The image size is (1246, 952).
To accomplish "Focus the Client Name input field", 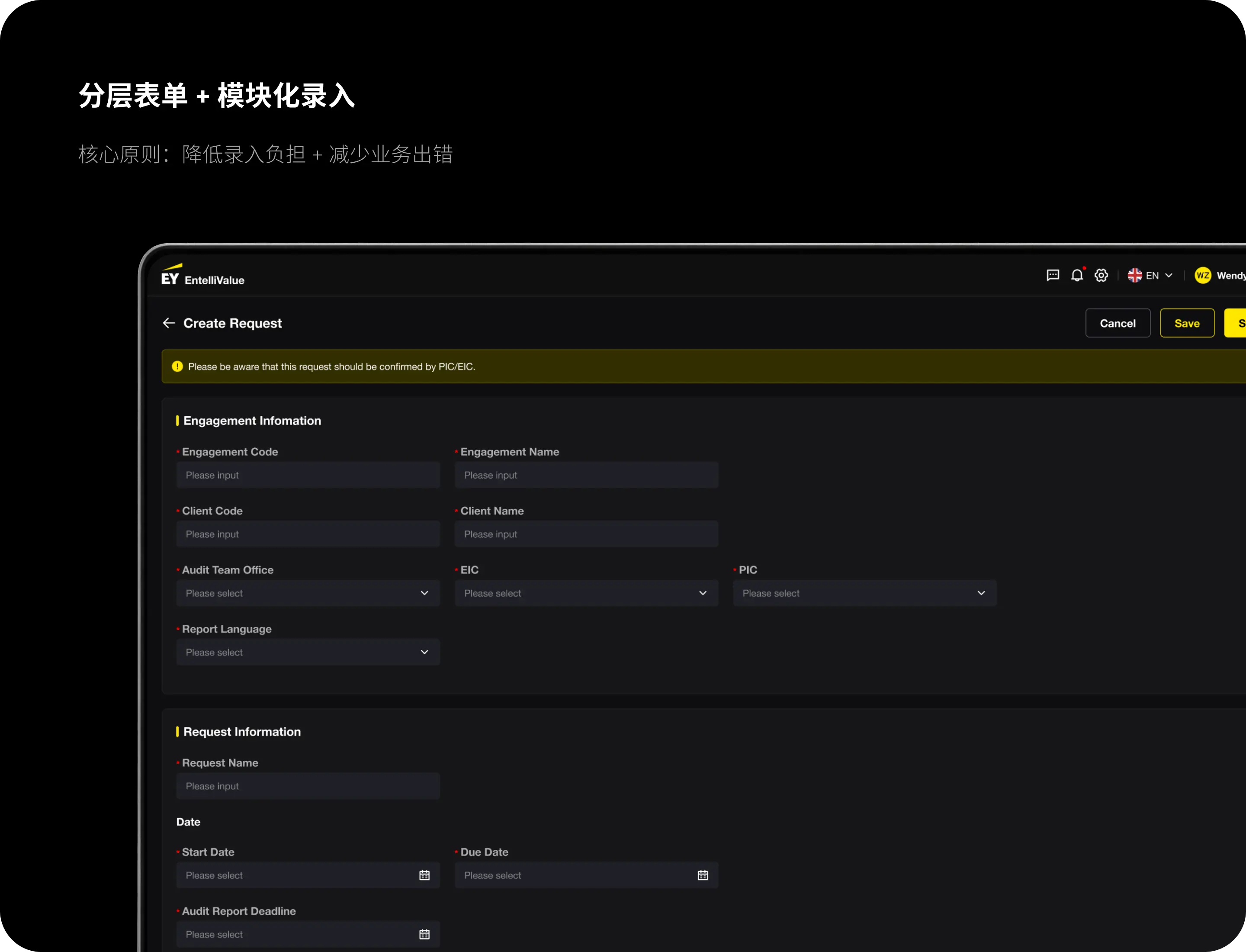I will point(587,534).
